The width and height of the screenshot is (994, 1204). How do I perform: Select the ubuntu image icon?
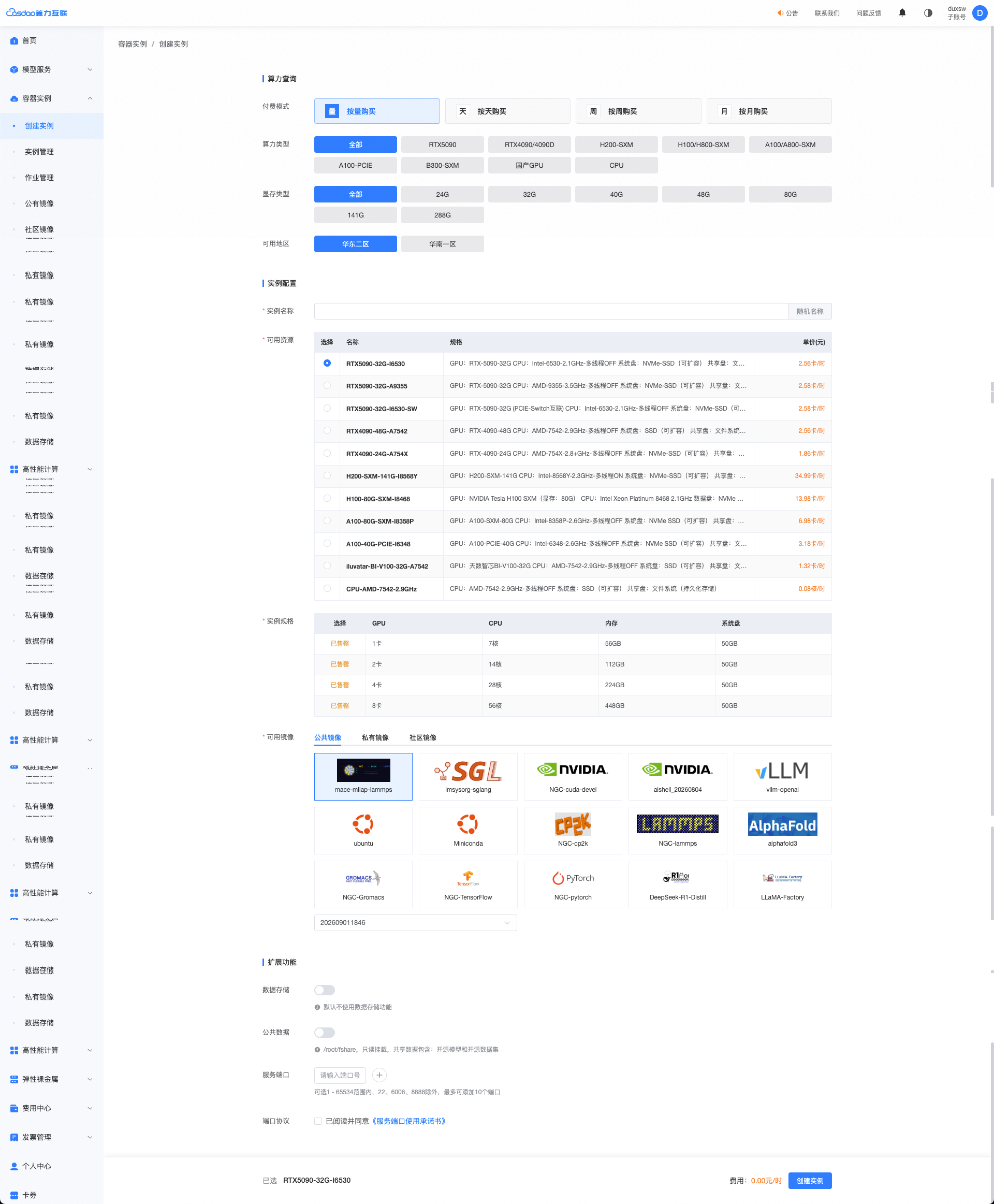pyautogui.click(x=363, y=824)
